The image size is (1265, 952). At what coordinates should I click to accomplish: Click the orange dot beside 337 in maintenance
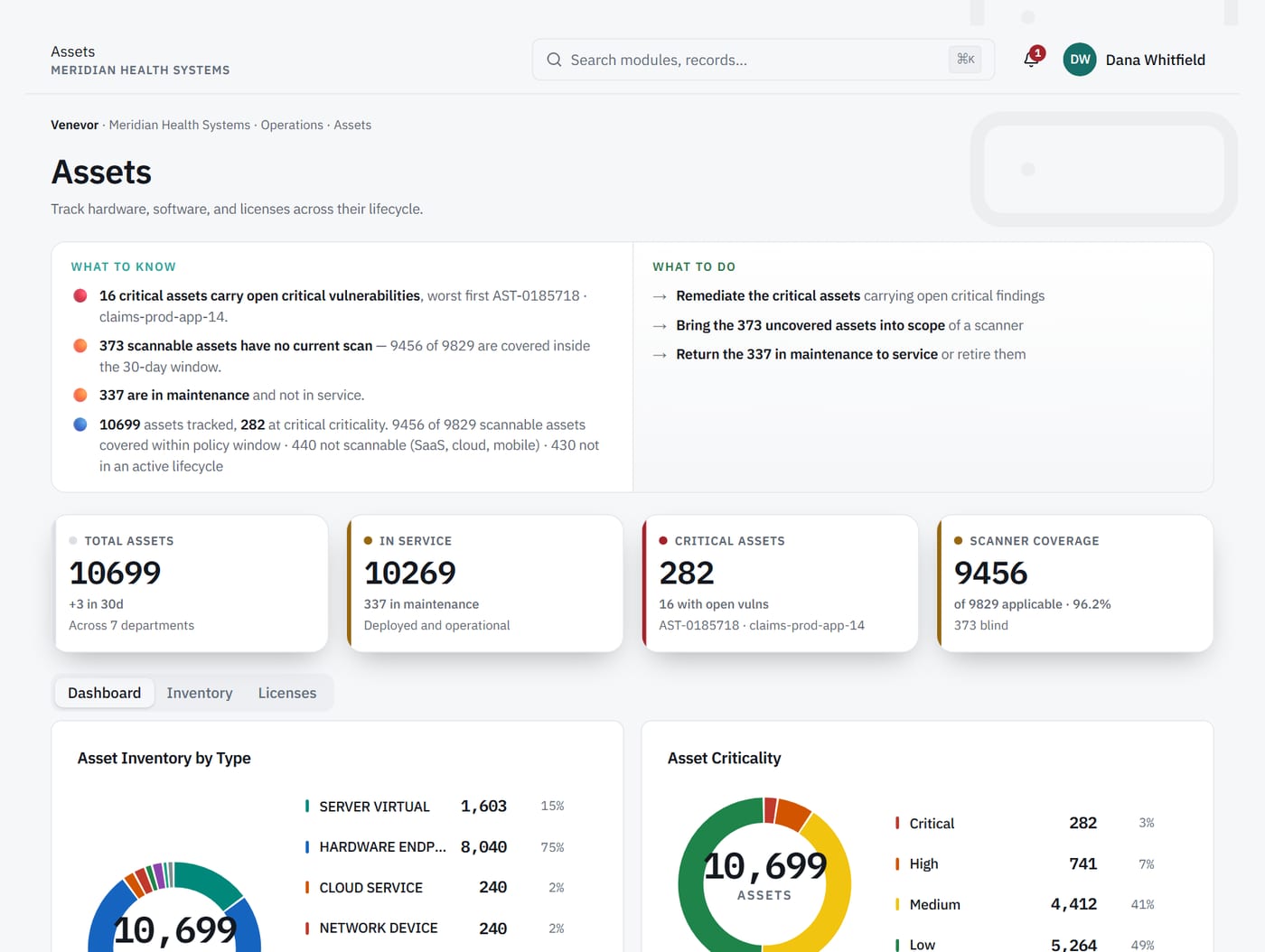click(x=80, y=395)
